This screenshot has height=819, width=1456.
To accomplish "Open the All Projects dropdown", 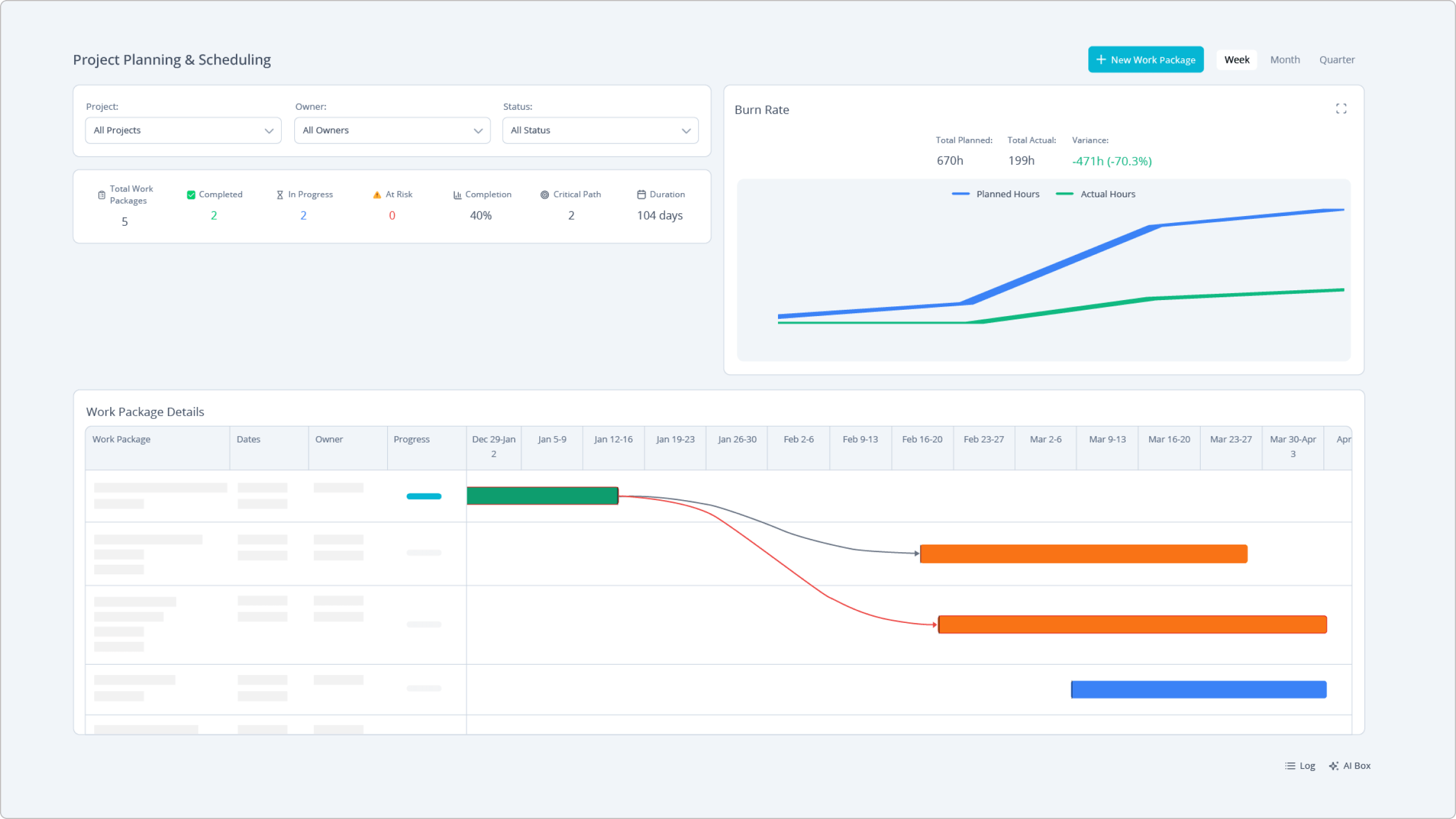I will point(183,130).
